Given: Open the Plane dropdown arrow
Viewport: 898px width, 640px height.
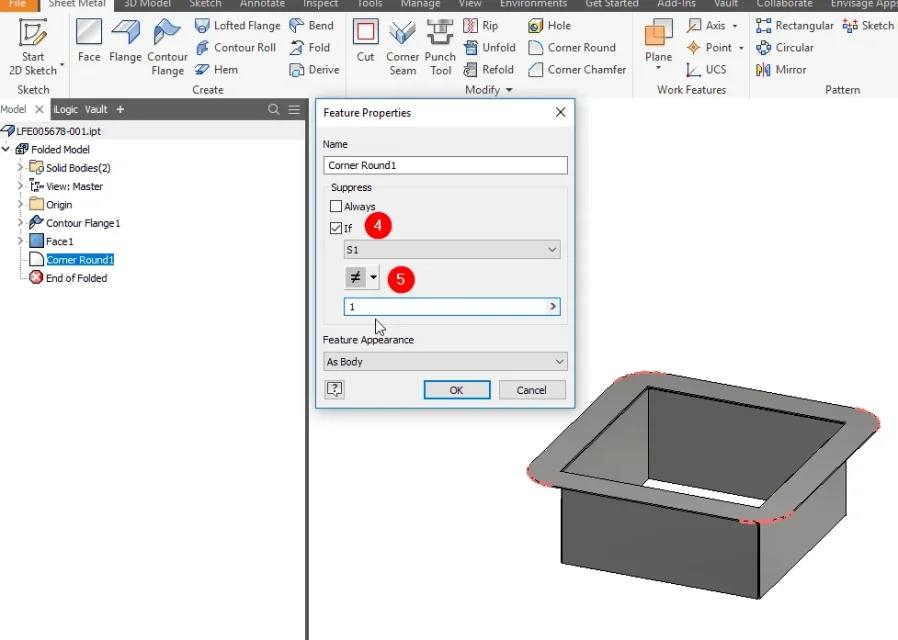Looking at the screenshot, I should (x=658, y=68).
